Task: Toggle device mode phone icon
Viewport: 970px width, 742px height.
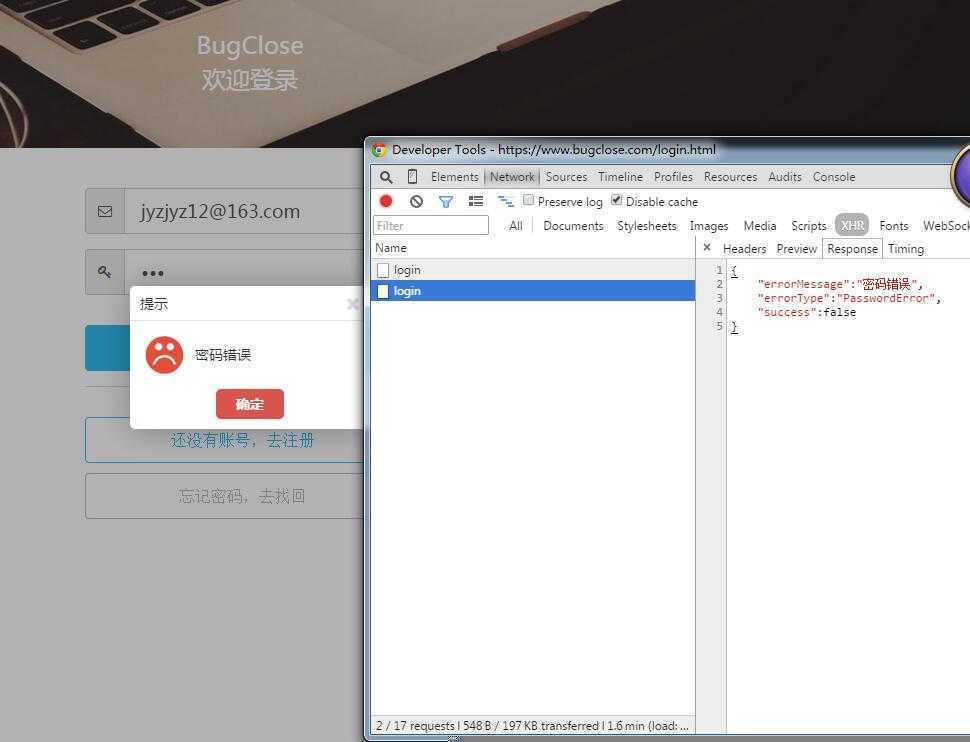Action: click(412, 176)
